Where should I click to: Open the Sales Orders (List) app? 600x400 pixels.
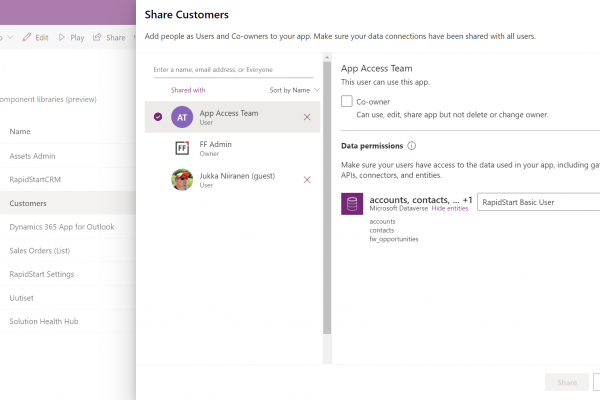(x=40, y=251)
